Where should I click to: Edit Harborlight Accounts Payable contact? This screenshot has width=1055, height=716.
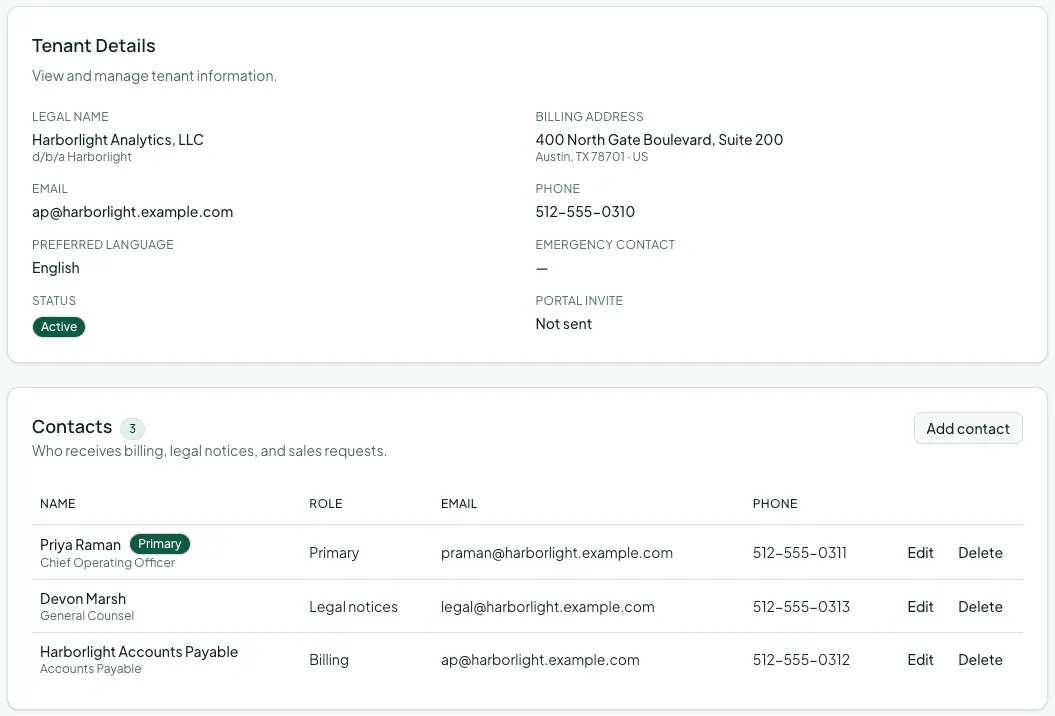coord(920,660)
